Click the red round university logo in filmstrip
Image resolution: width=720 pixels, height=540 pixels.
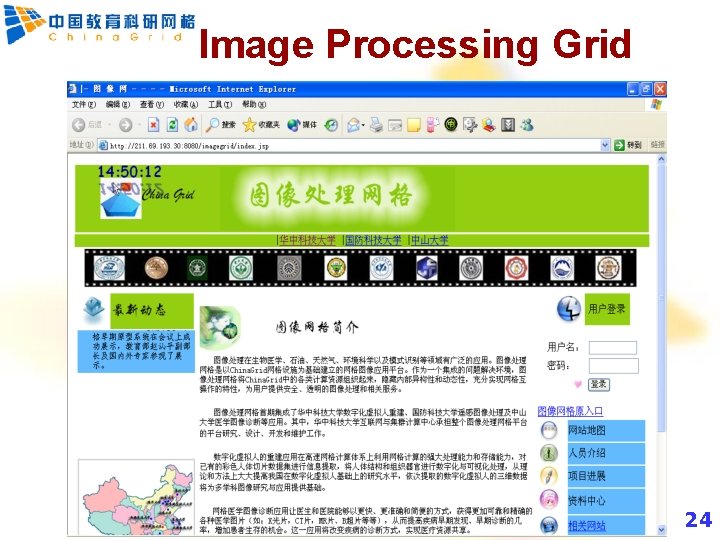tap(516, 268)
